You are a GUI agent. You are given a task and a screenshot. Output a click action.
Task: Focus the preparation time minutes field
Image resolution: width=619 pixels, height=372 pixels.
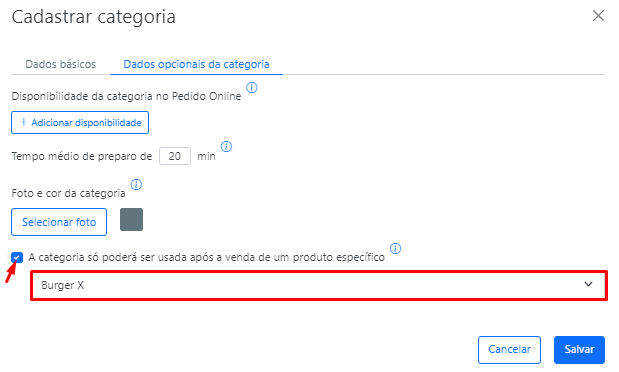175,156
